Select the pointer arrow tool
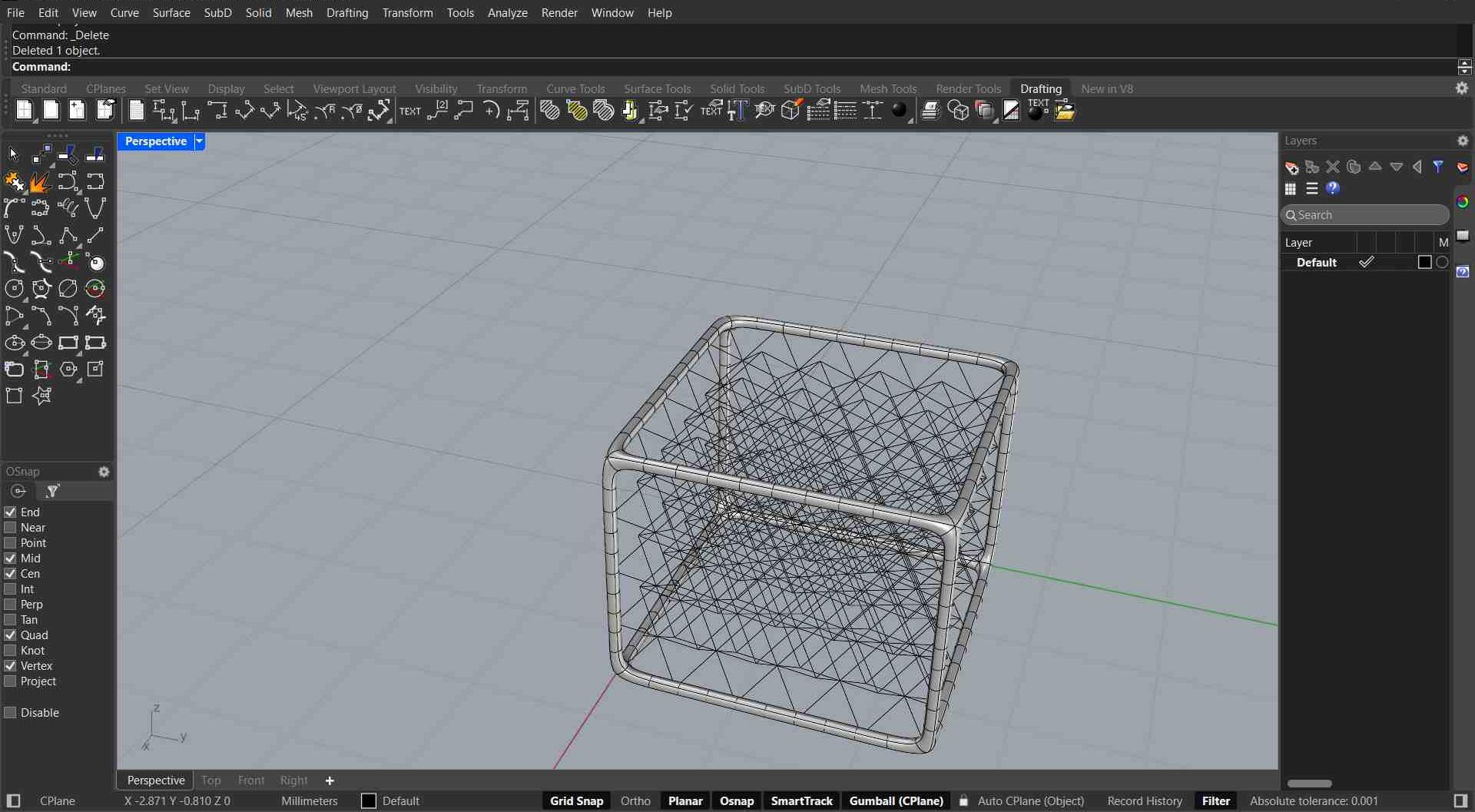The width and height of the screenshot is (1475, 812). point(14,155)
